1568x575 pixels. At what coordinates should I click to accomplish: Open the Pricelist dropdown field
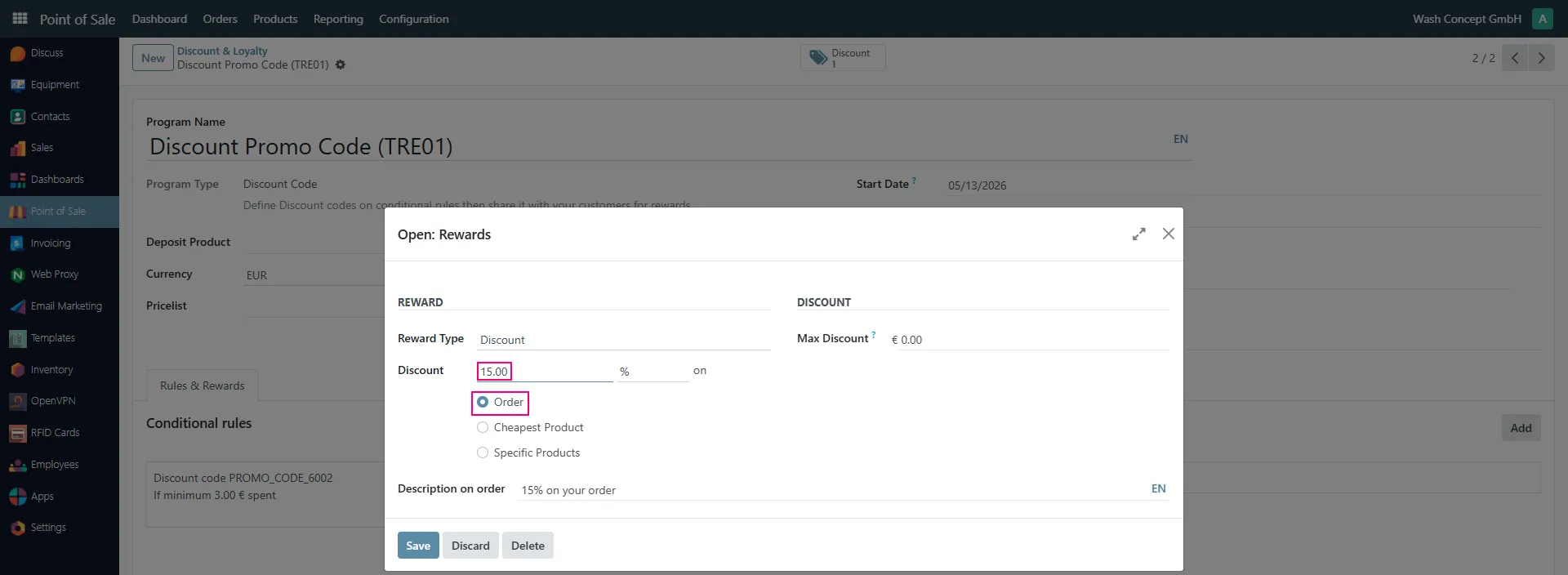[x=314, y=307]
